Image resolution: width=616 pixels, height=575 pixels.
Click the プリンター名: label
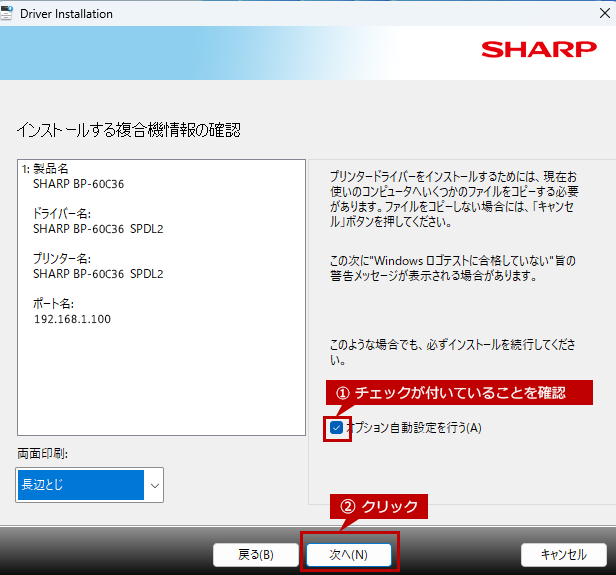point(62,258)
